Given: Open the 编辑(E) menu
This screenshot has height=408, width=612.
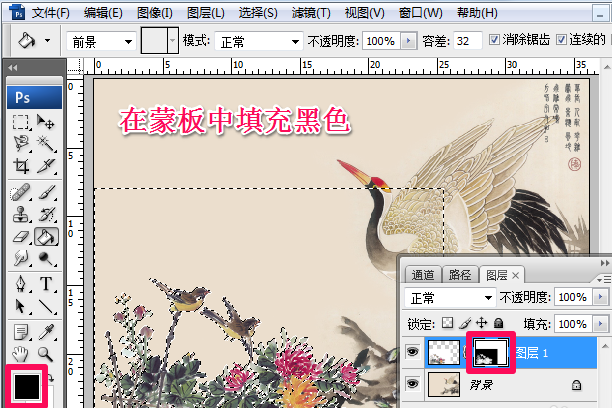Looking at the screenshot, I should pos(103,13).
